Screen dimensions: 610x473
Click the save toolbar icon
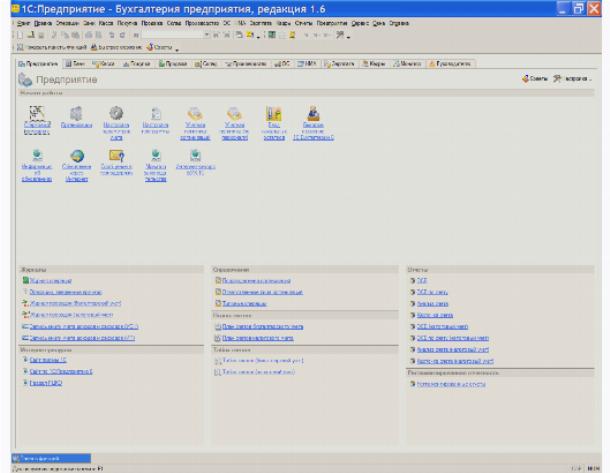click(41, 35)
